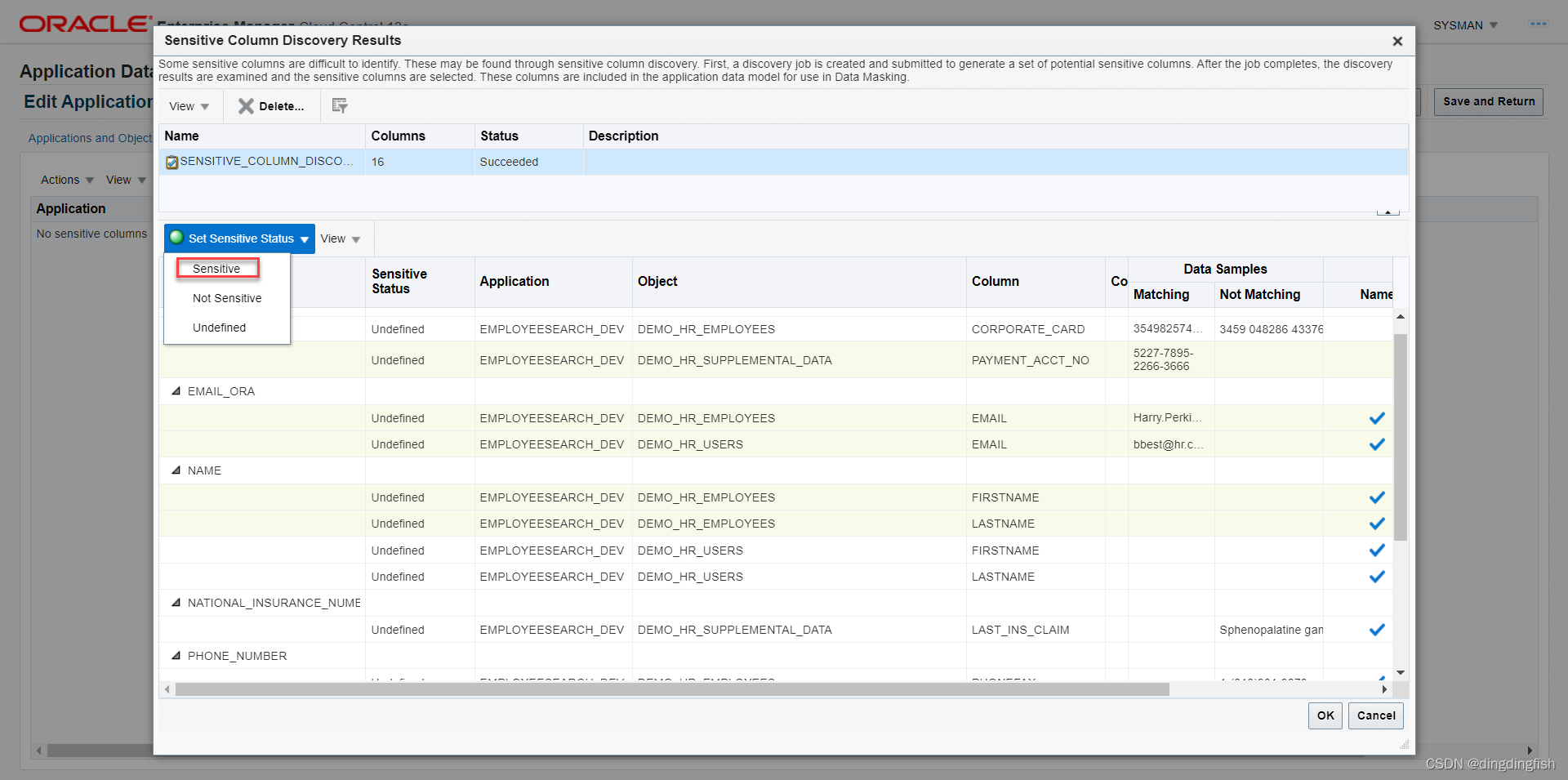Click the collapse pane arrow below results table
The image size is (1568, 780).
pos(1388,212)
